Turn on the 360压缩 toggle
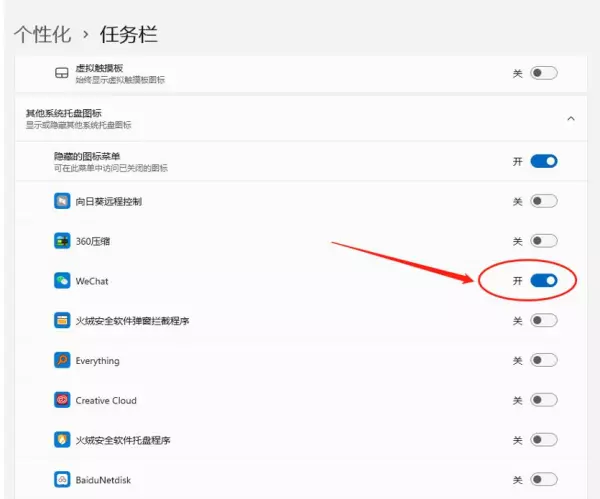600x499 pixels. [544, 241]
